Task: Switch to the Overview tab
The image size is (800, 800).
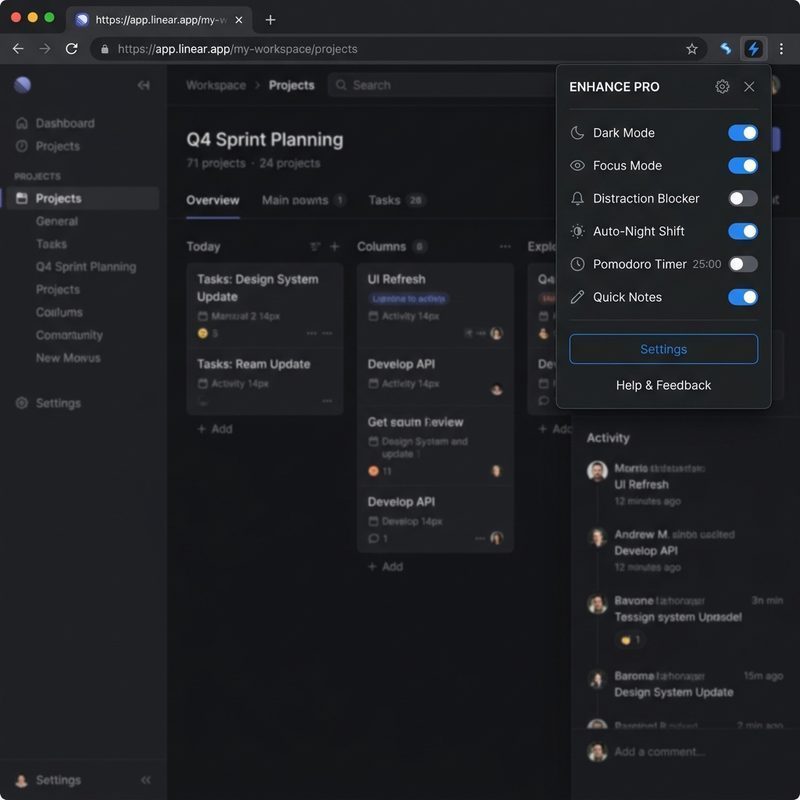Action: tap(212, 201)
